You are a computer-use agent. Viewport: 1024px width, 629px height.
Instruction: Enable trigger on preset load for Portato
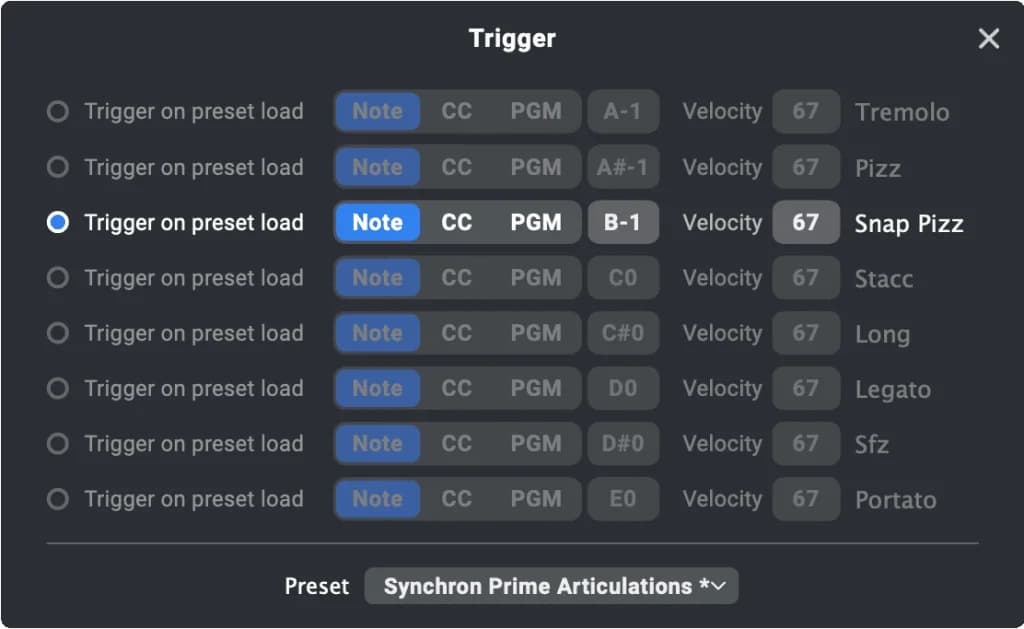tap(58, 499)
